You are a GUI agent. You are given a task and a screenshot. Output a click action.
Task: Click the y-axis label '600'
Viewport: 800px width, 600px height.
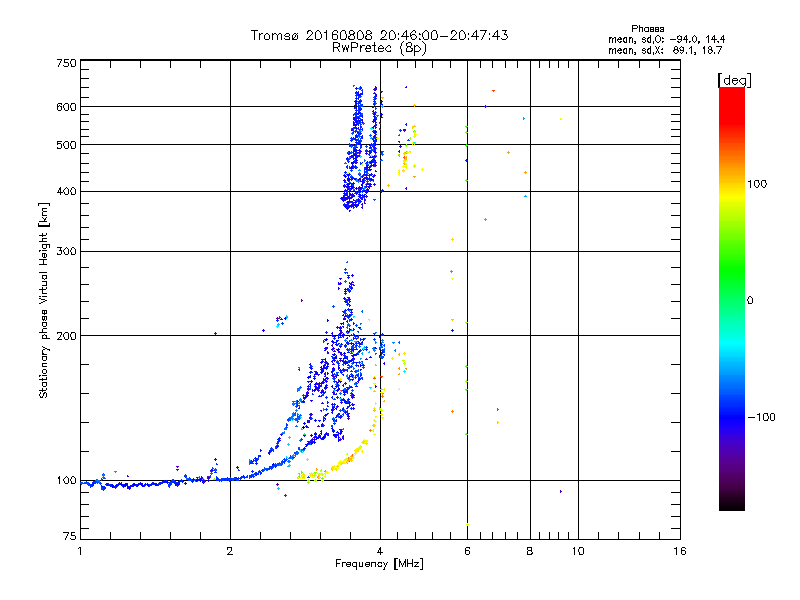66,107
